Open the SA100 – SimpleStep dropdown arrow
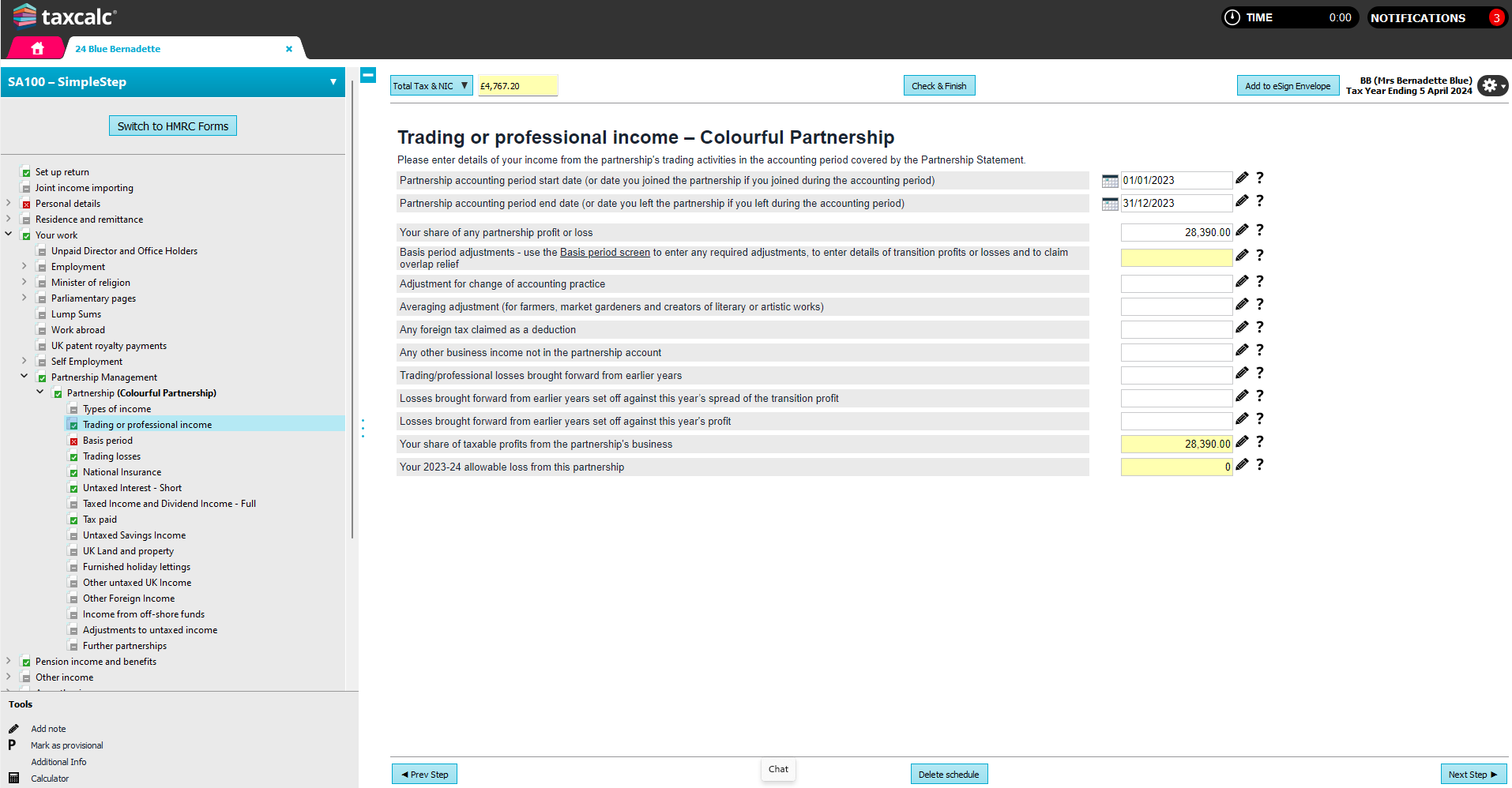This screenshot has height=788, width=1512. [x=333, y=82]
